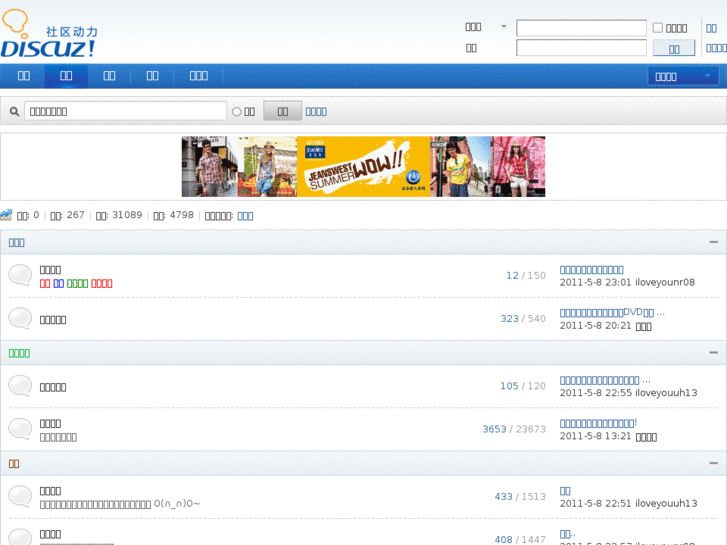The image size is (727, 545).
Task: Click the posts statistic 31089
Action: coord(127,215)
